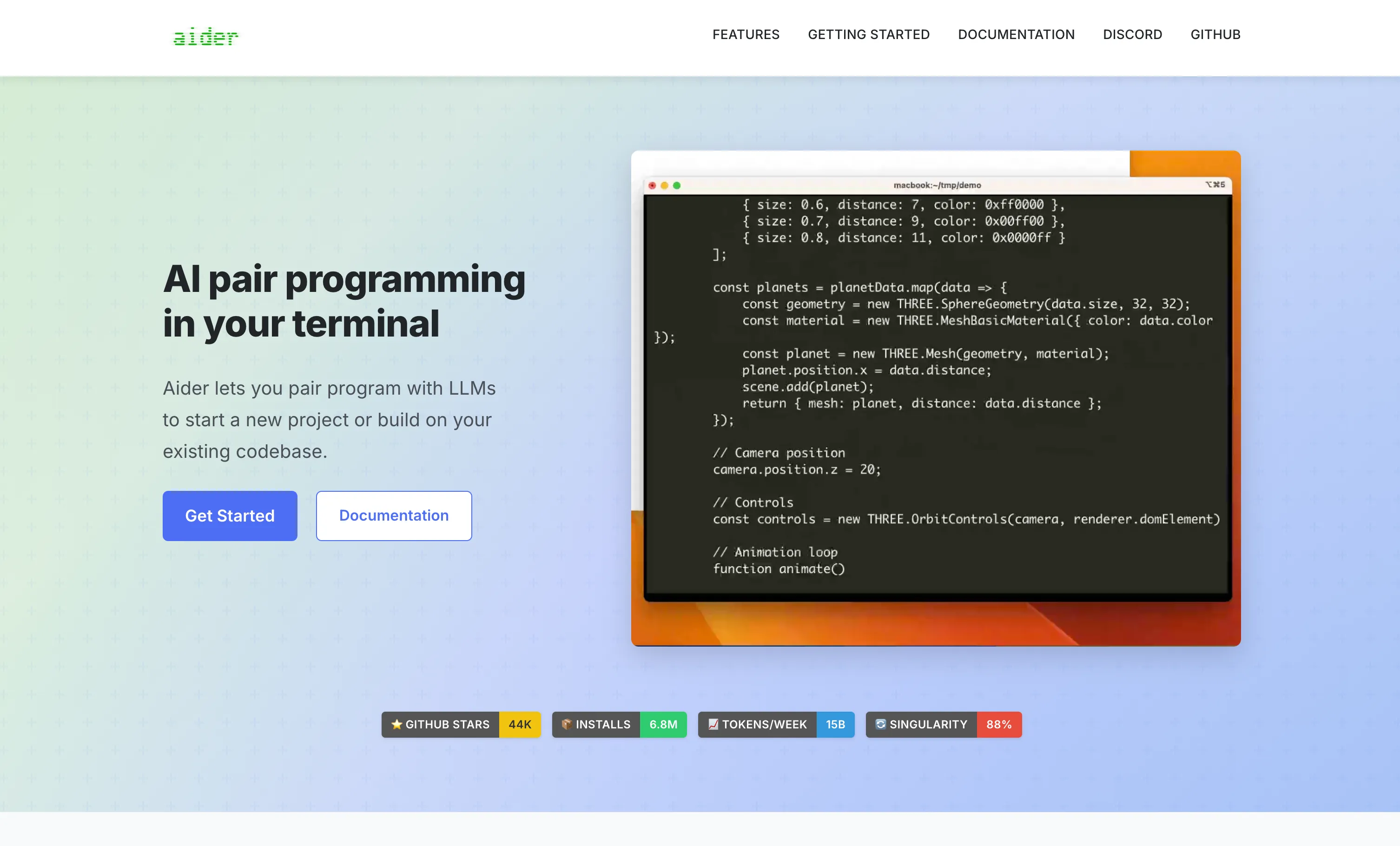
Task: Click the terminal demo video thumbnail
Action: [x=936, y=398]
